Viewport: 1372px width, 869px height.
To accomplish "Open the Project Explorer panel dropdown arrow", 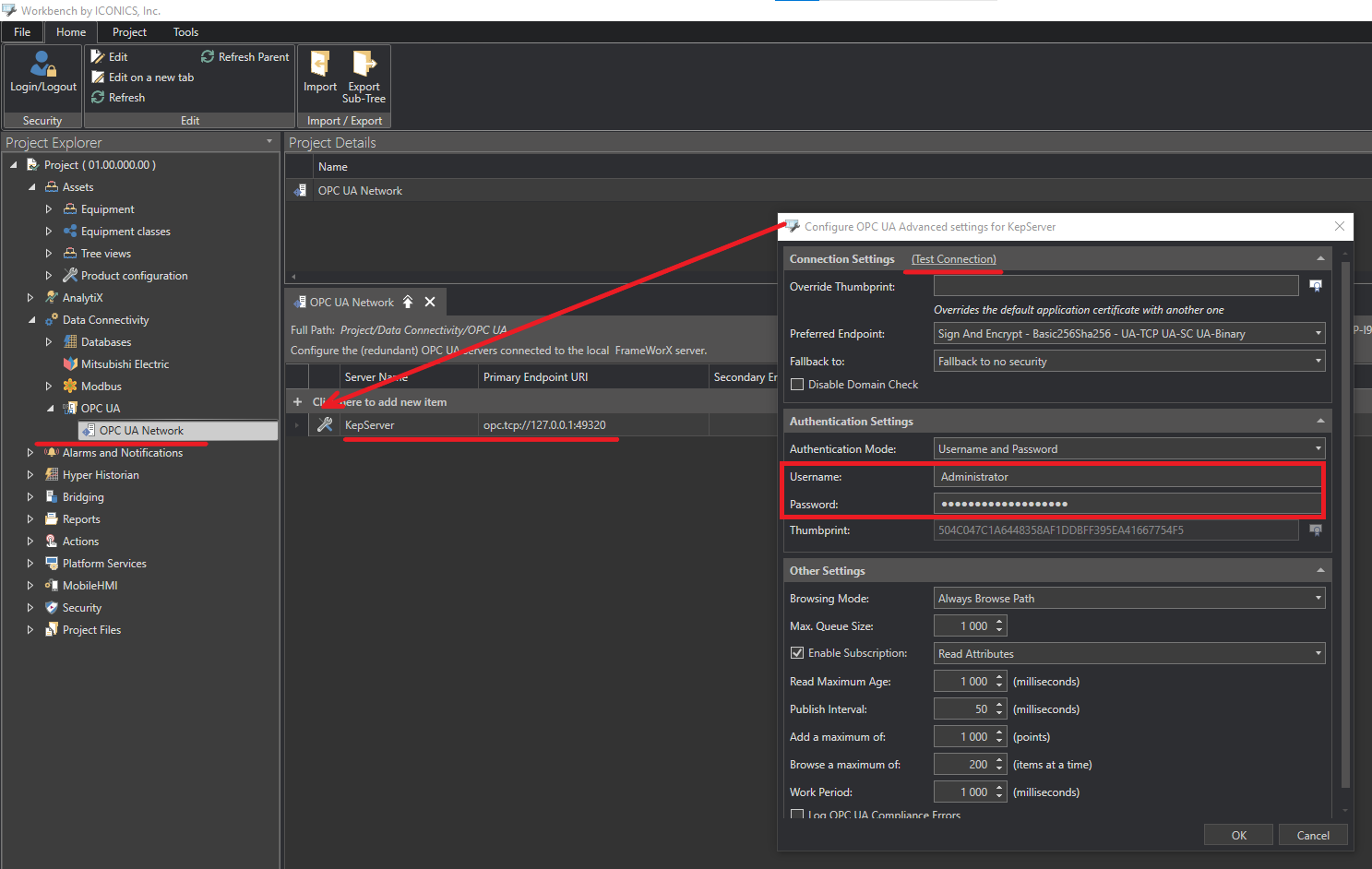I will coord(269,142).
